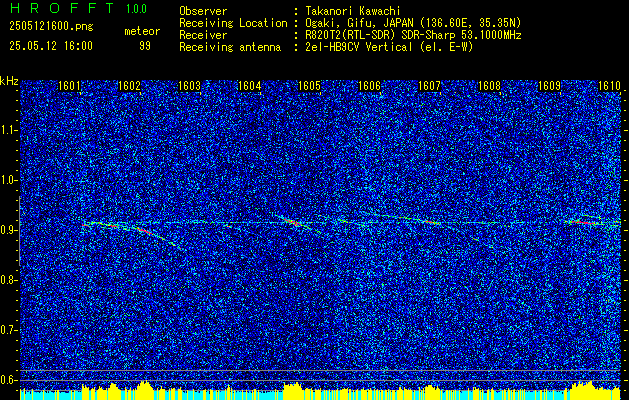Click the HROFFT title text
Viewport: 629px width, 400px height.
61,8
